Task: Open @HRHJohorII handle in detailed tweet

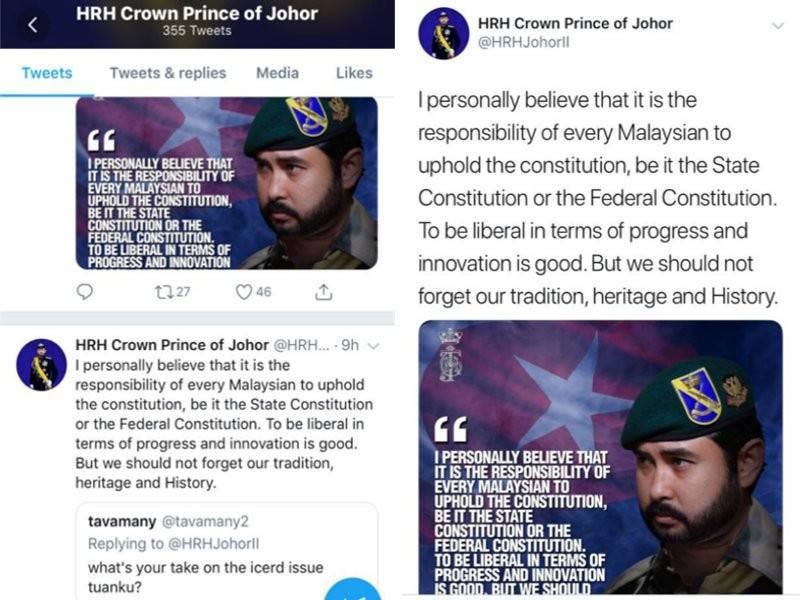Action: [523, 42]
